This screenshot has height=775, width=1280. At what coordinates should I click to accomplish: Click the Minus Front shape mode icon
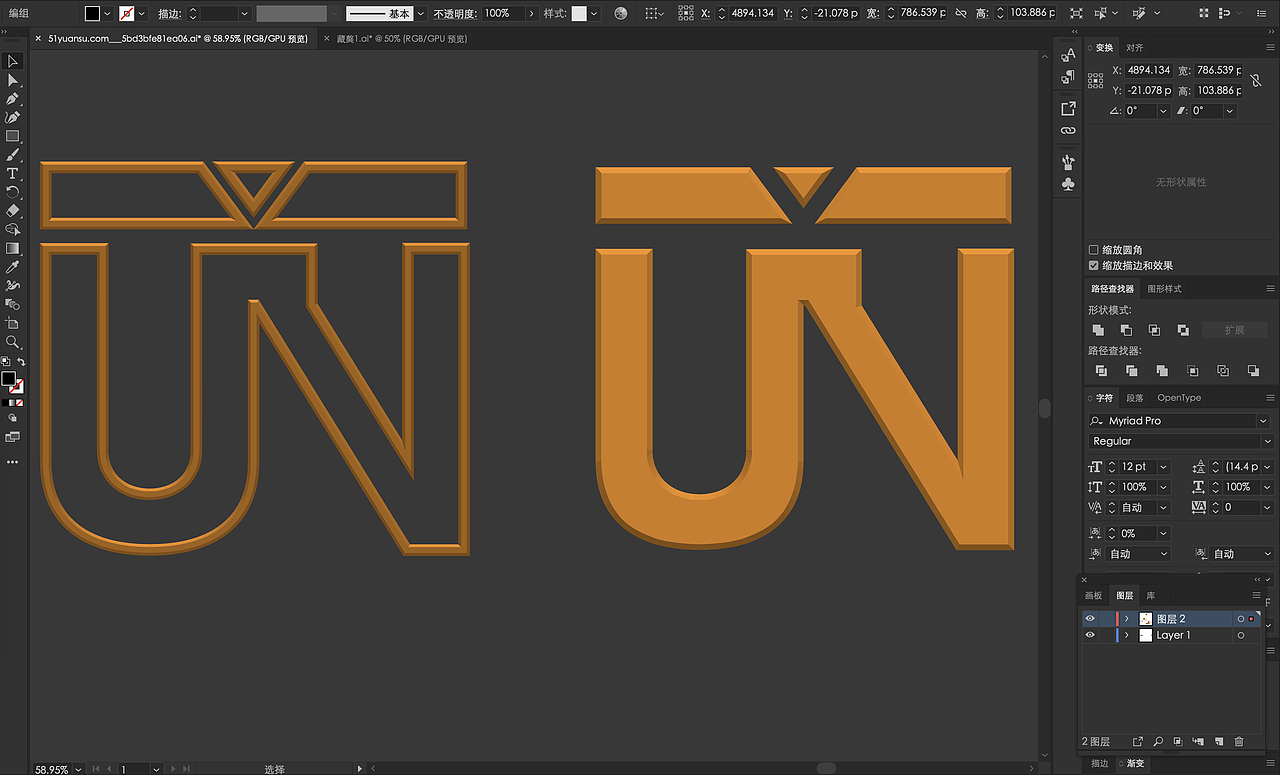[x=1126, y=330]
